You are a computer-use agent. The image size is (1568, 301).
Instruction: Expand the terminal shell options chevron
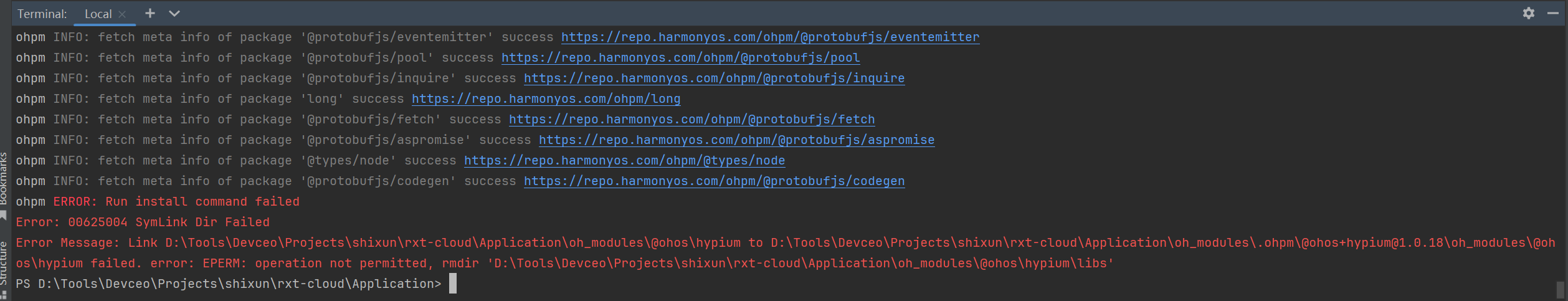pyautogui.click(x=174, y=13)
